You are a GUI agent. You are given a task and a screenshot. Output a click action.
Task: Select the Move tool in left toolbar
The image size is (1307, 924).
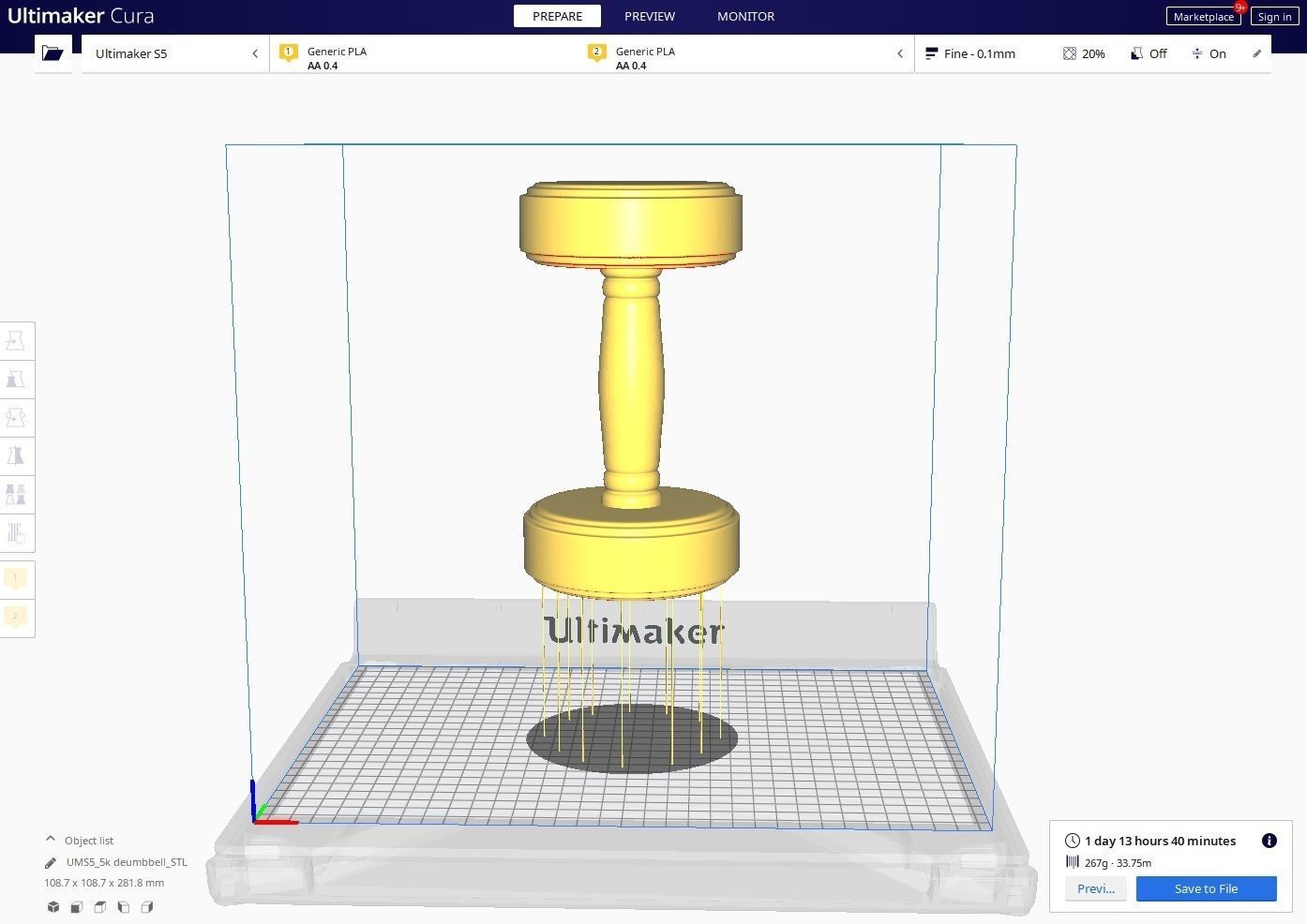click(16, 341)
